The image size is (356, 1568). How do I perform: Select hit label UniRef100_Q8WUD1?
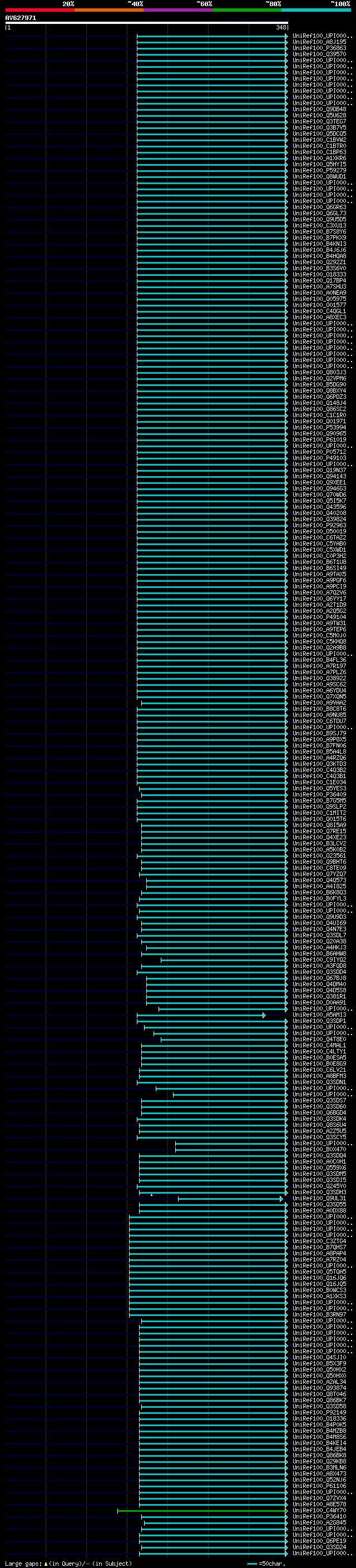319,176
